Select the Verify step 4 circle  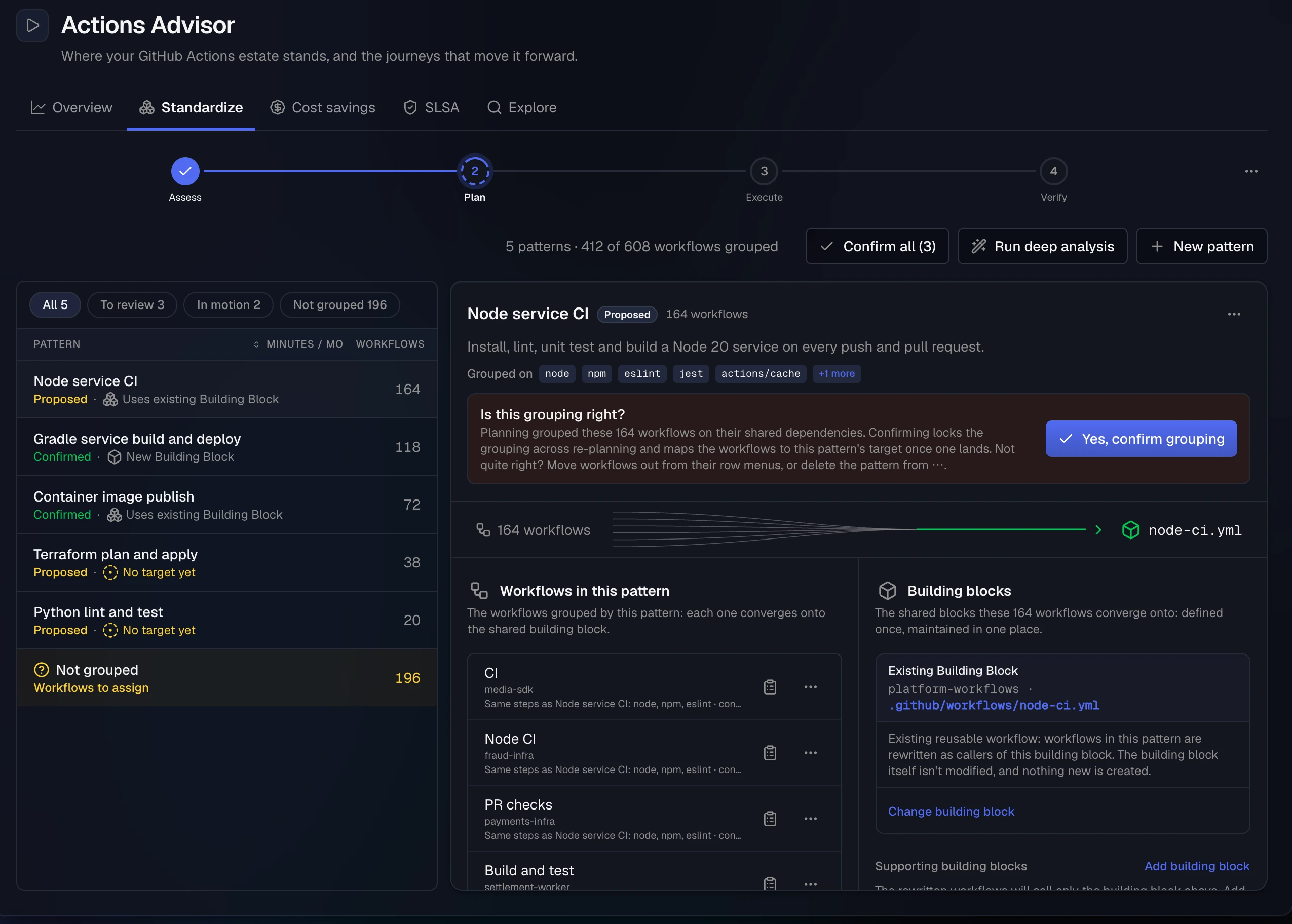[1054, 171]
